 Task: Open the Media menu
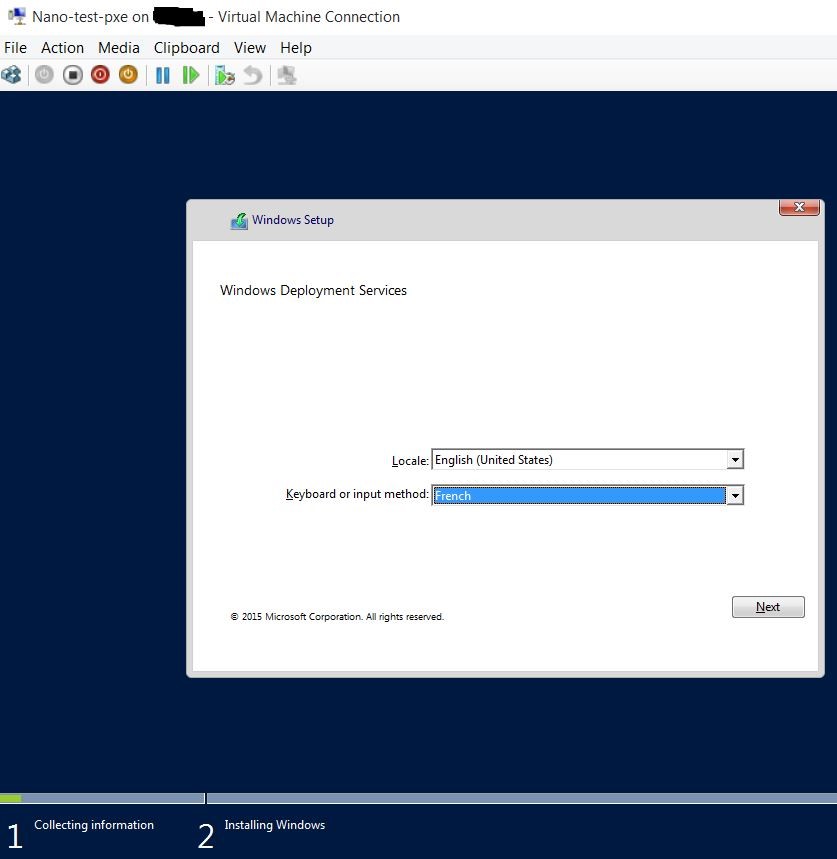click(119, 48)
